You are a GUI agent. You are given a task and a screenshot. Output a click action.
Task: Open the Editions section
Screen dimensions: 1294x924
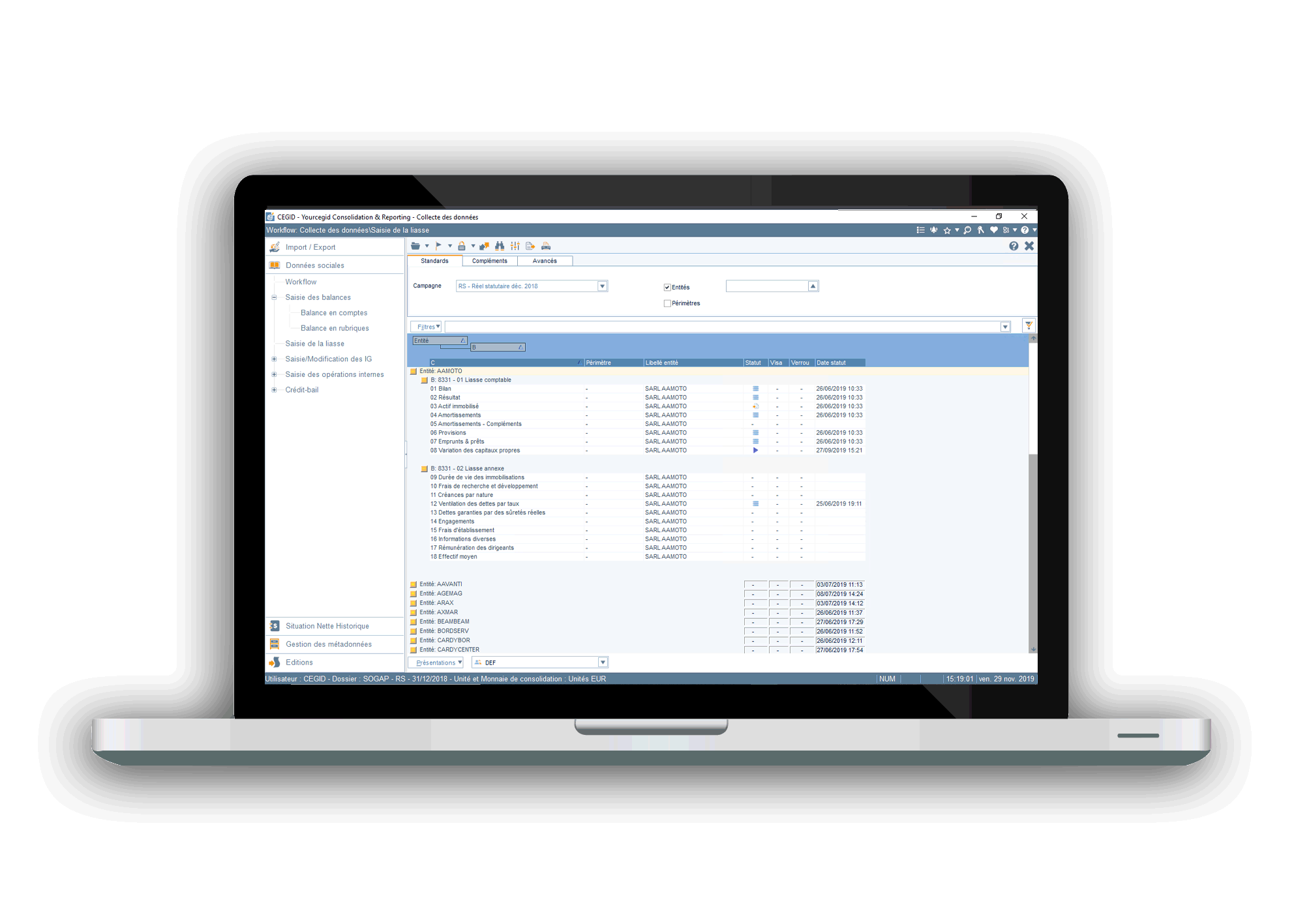(x=299, y=663)
